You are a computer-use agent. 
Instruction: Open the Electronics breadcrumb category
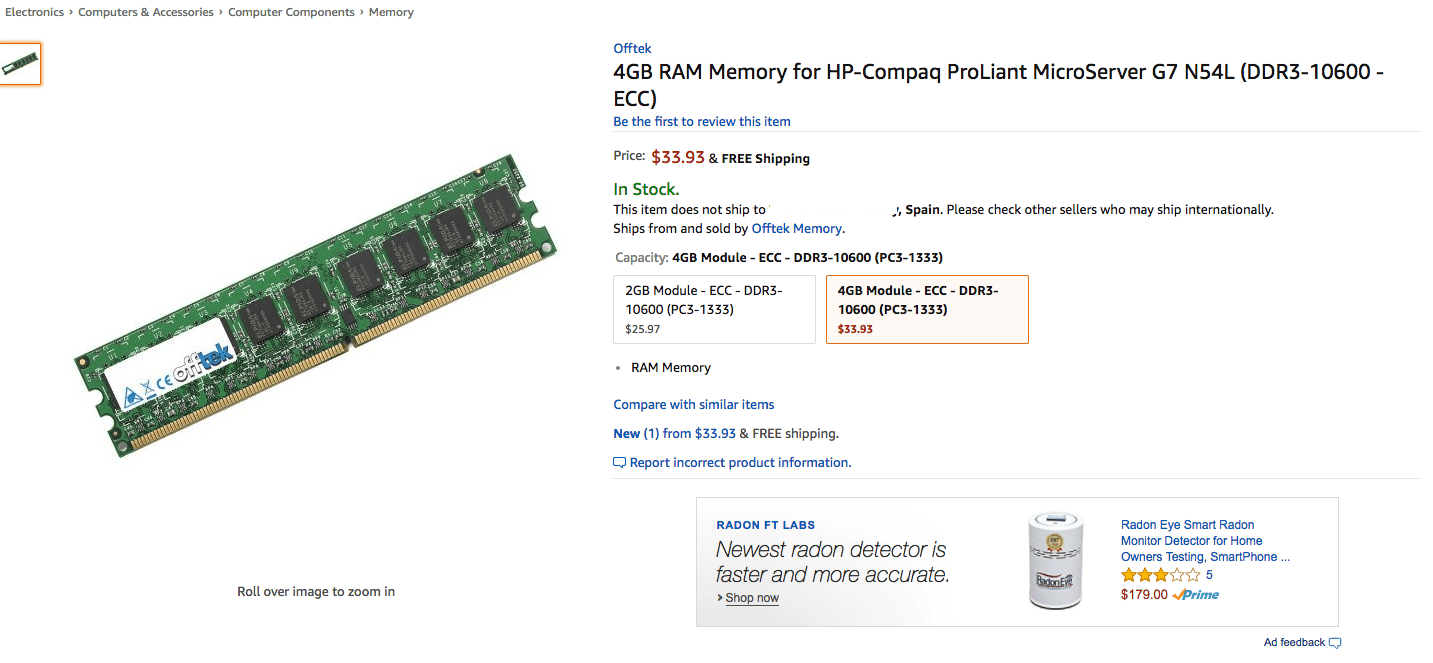pos(34,12)
